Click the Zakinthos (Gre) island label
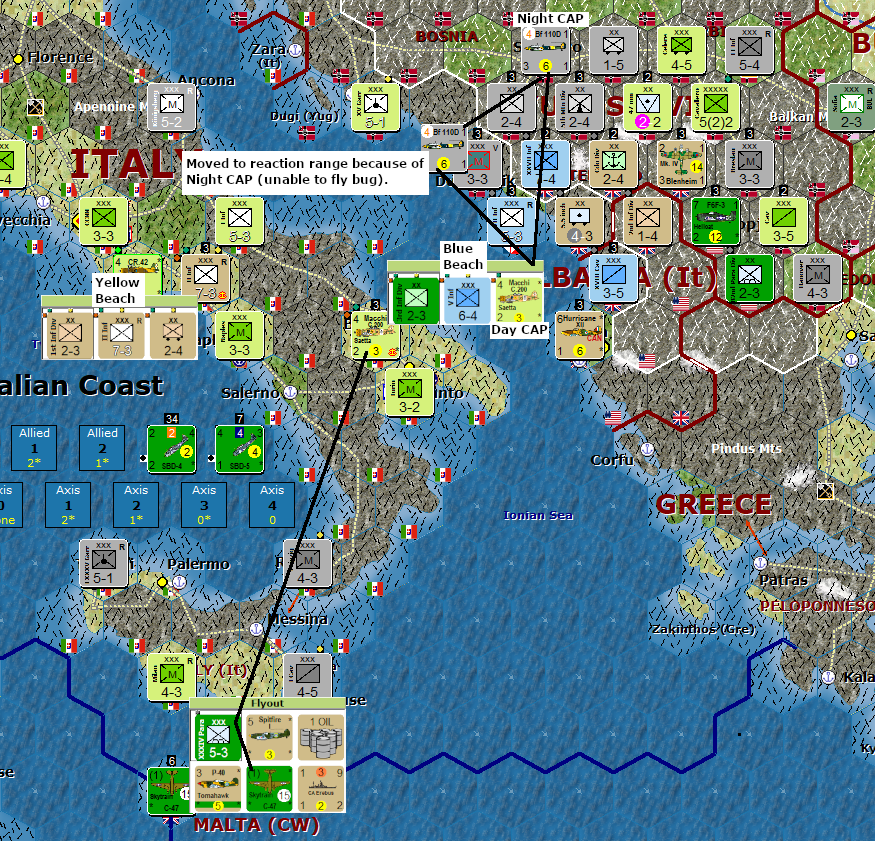The height and width of the screenshot is (841, 875). [x=704, y=629]
